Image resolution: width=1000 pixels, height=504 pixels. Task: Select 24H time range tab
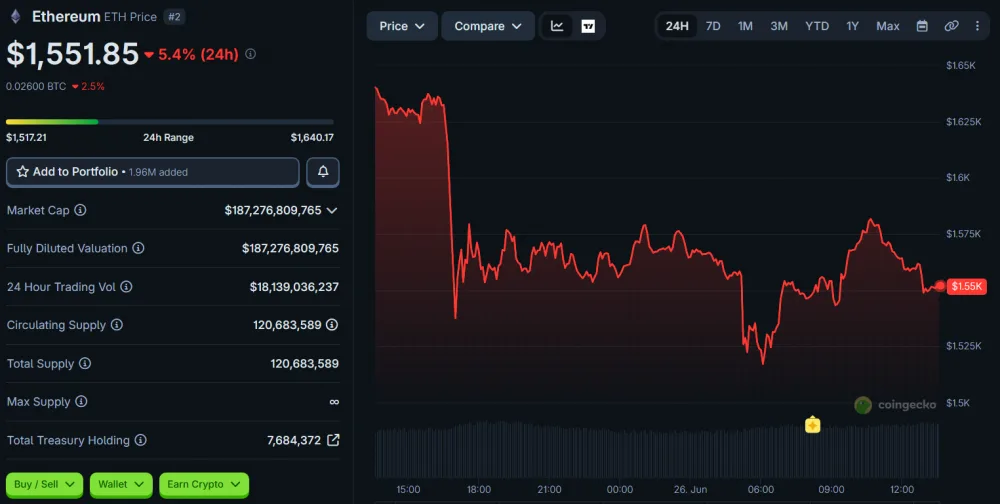pos(677,26)
